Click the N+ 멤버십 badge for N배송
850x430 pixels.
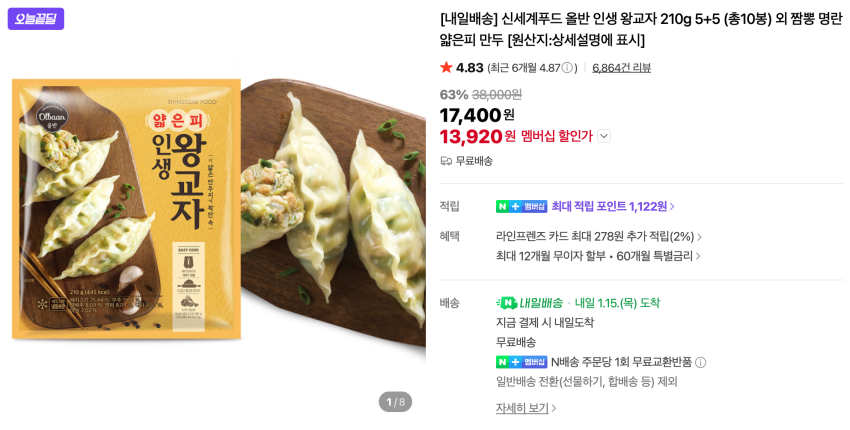(521, 362)
